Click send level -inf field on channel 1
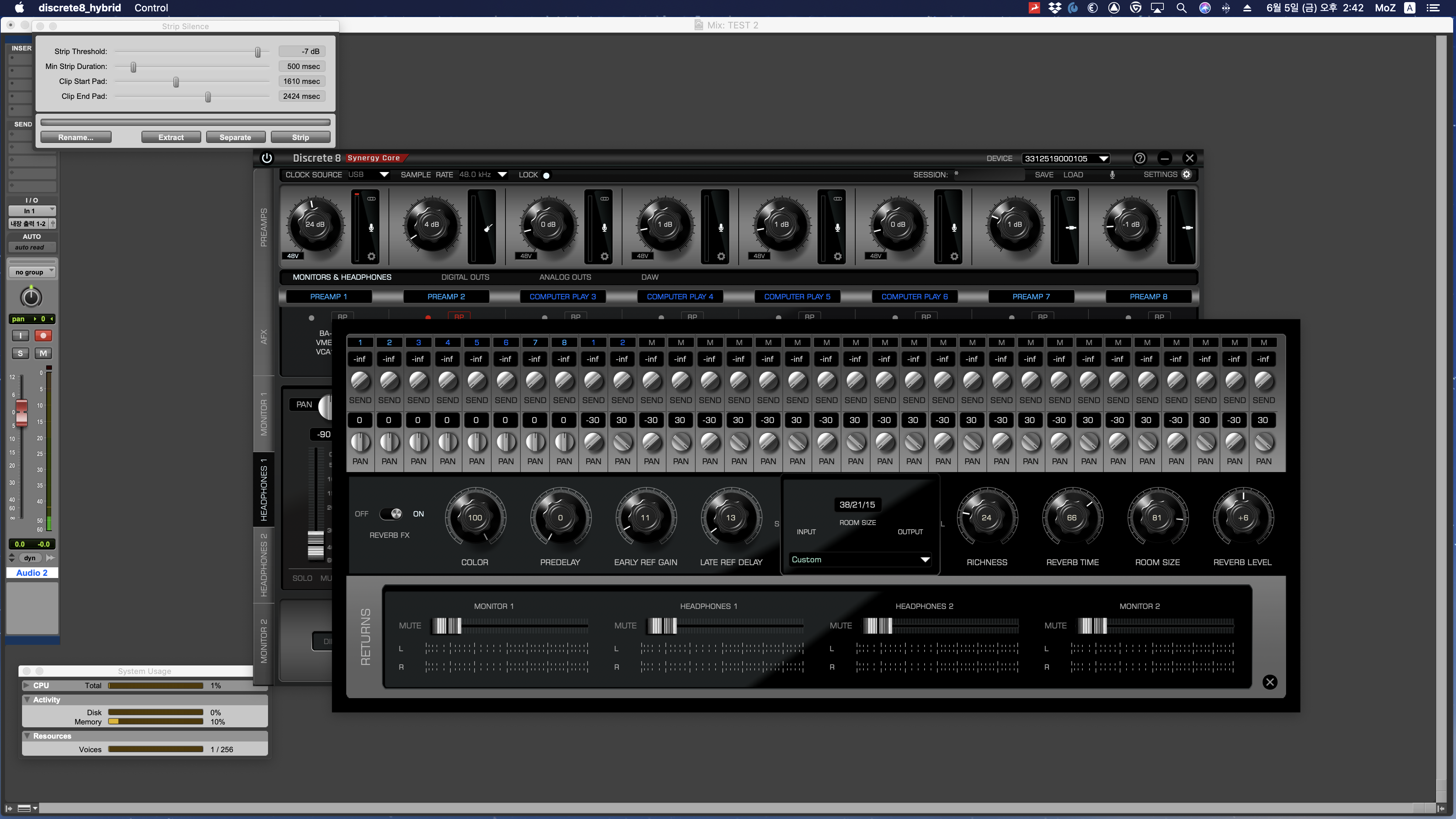The width and height of the screenshot is (1456, 819). pyautogui.click(x=359, y=359)
